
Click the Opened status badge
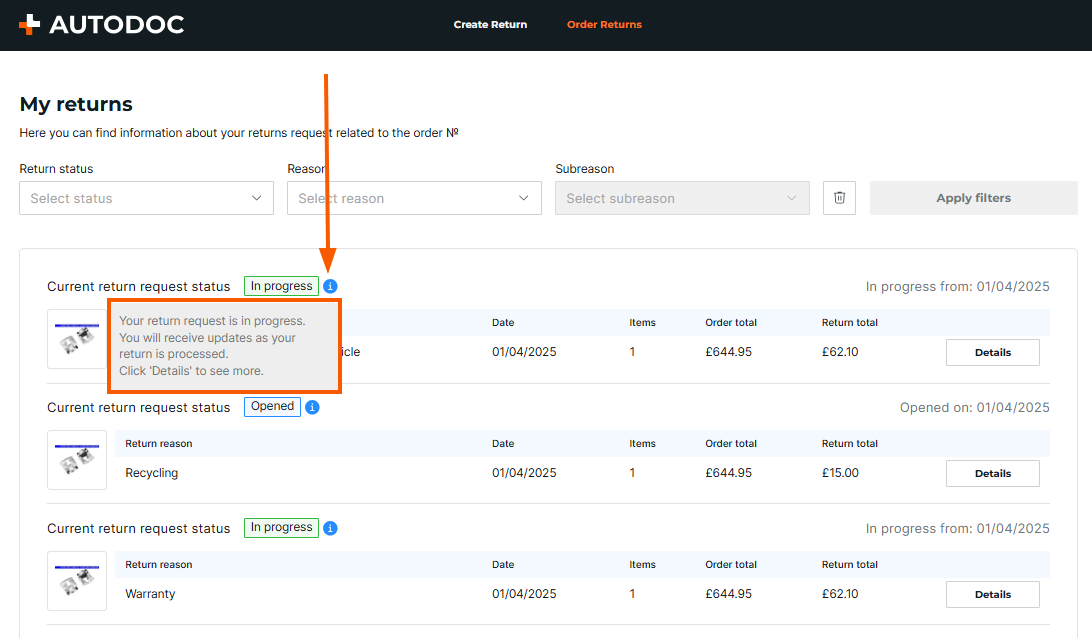click(x=272, y=407)
